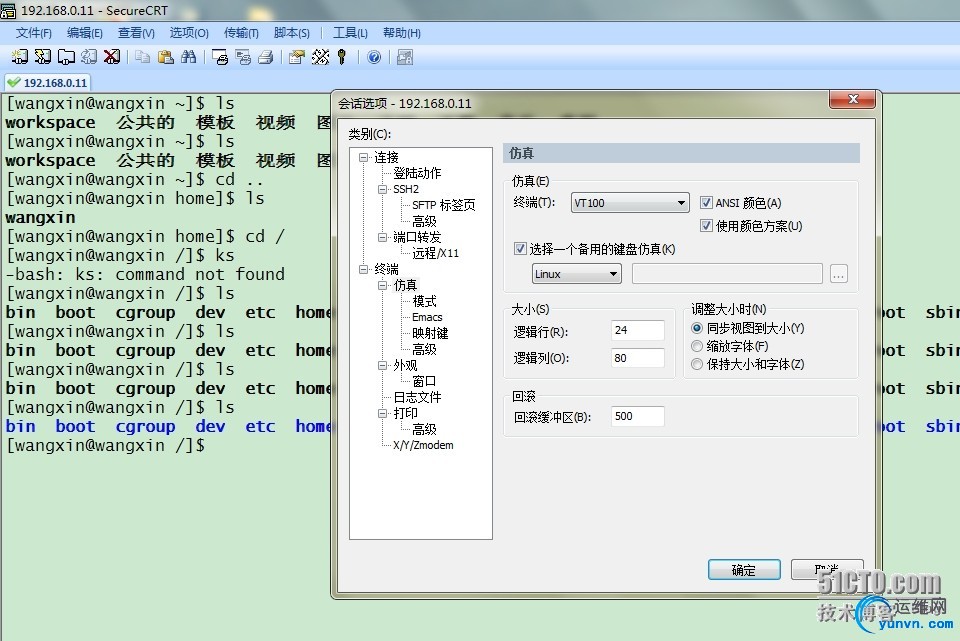960x641 pixels.
Task: Collapse the 外观 tree node
Action: pos(383,365)
